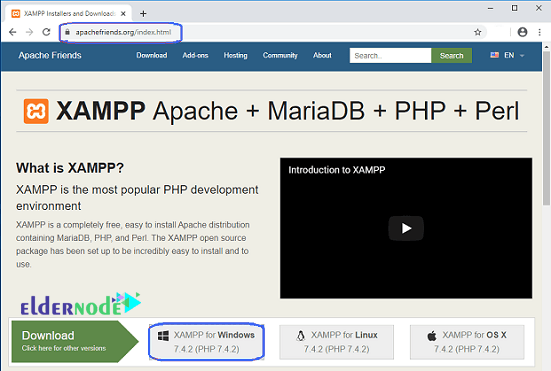Open the Community menu item

[280, 56]
